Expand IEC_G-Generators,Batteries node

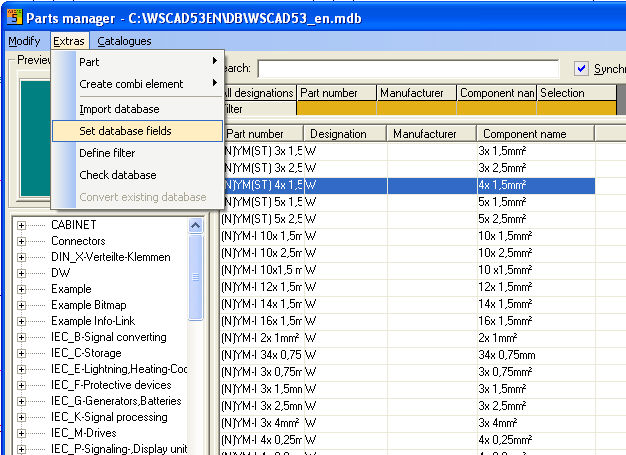[22, 401]
